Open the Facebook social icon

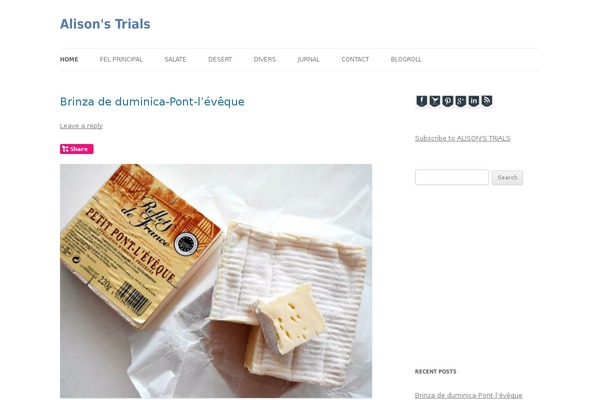tap(421, 101)
